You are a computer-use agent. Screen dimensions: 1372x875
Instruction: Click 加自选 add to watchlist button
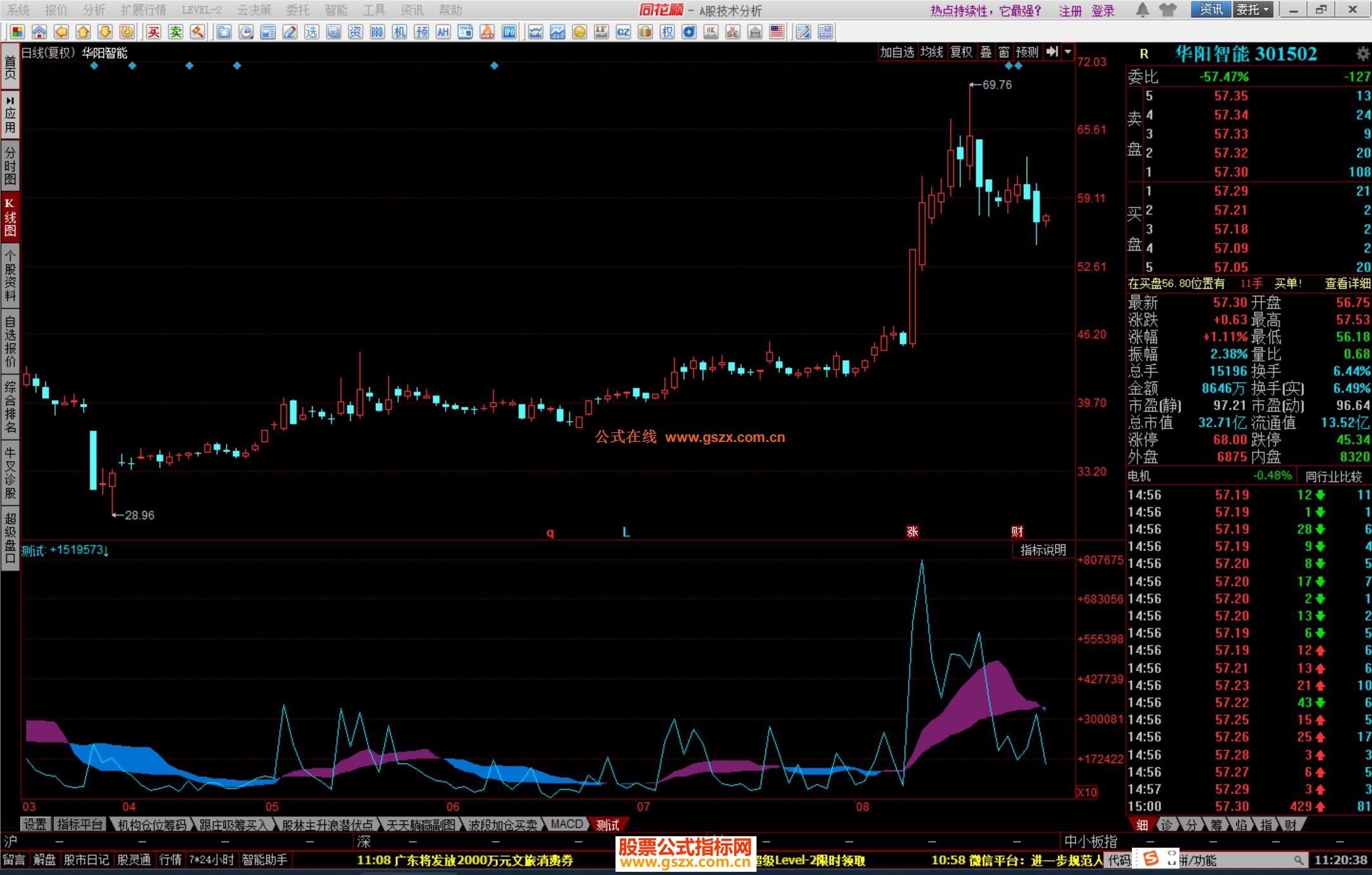pyautogui.click(x=897, y=52)
